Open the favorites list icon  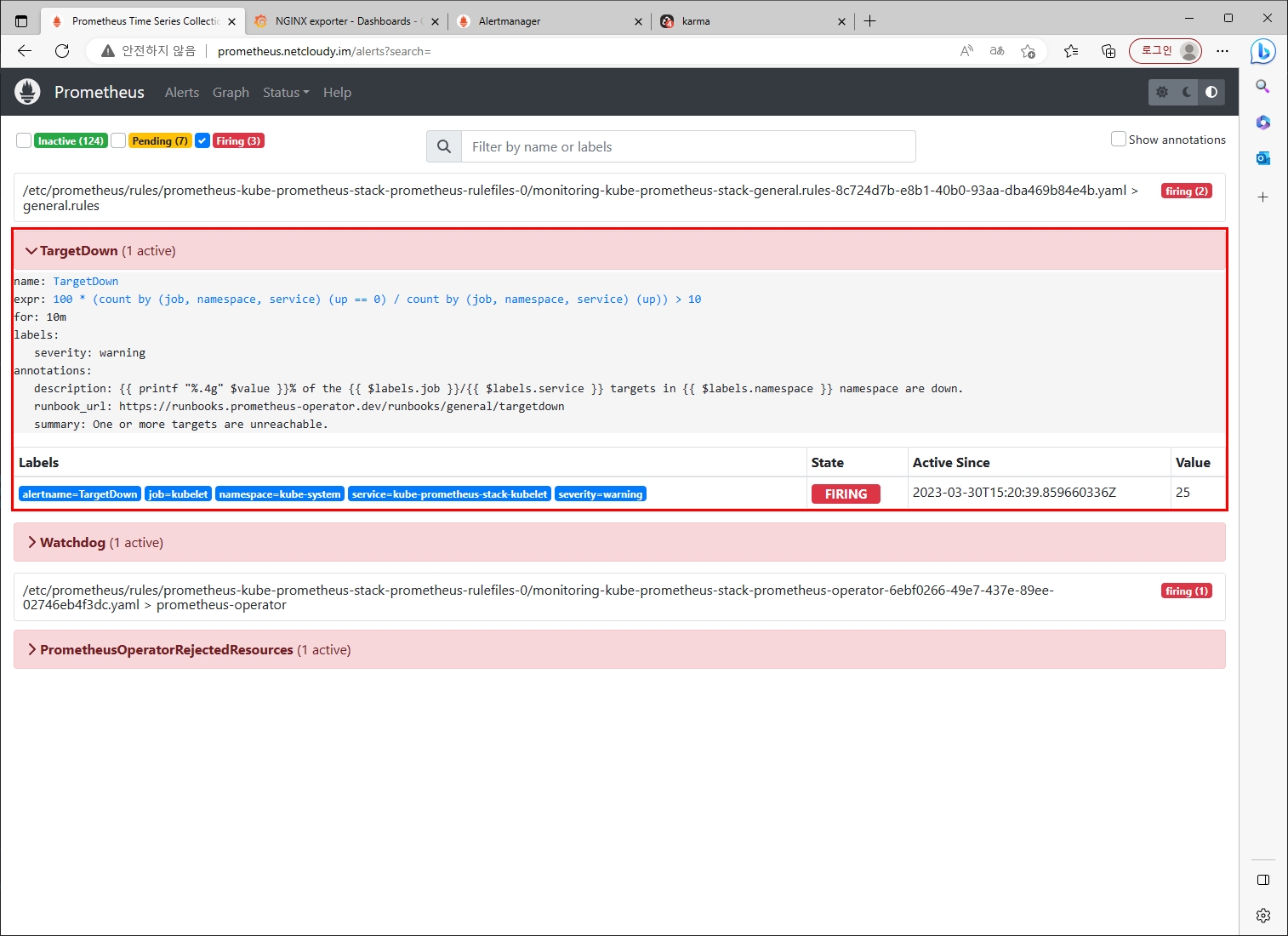(1071, 51)
